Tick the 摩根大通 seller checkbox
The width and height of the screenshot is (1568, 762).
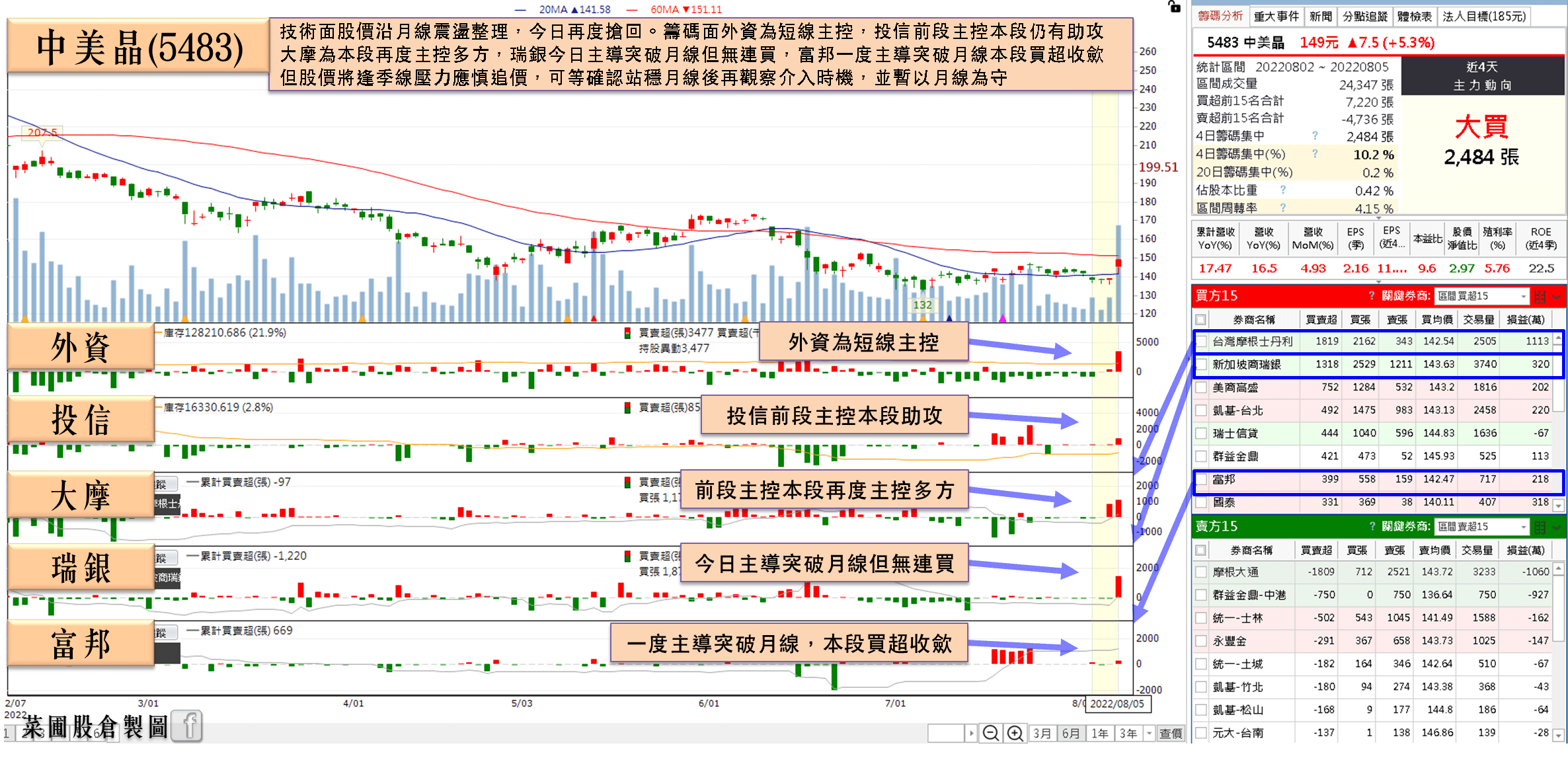tap(1201, 572)
